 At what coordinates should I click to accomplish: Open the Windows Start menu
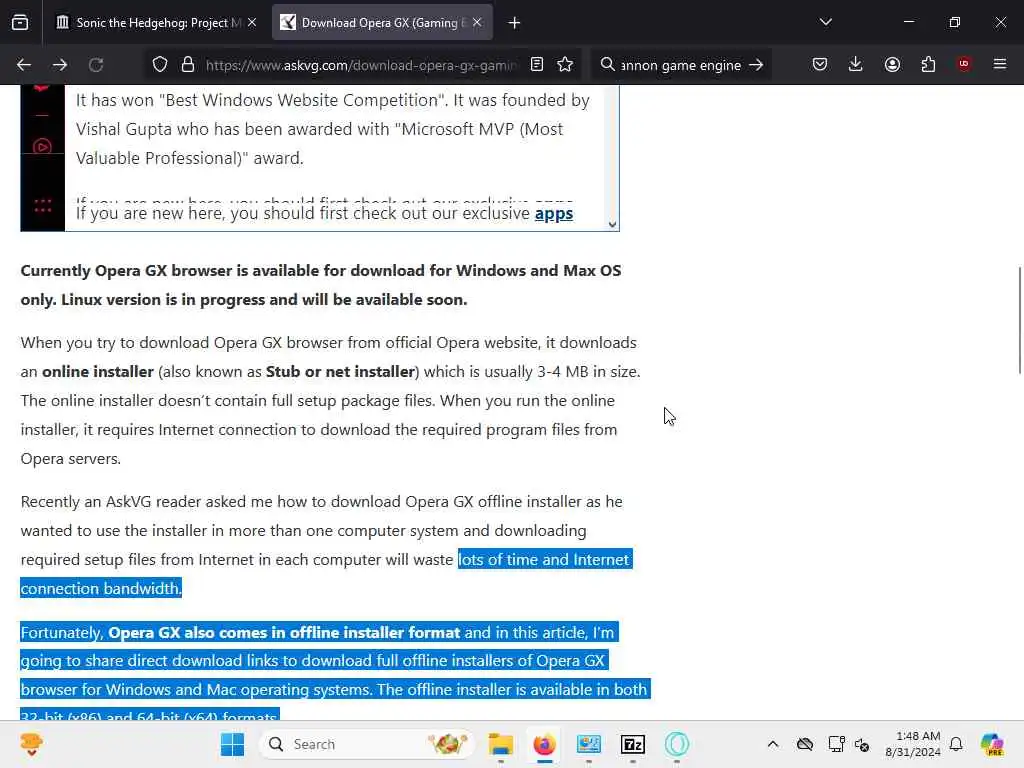click(x=232, y=744)
